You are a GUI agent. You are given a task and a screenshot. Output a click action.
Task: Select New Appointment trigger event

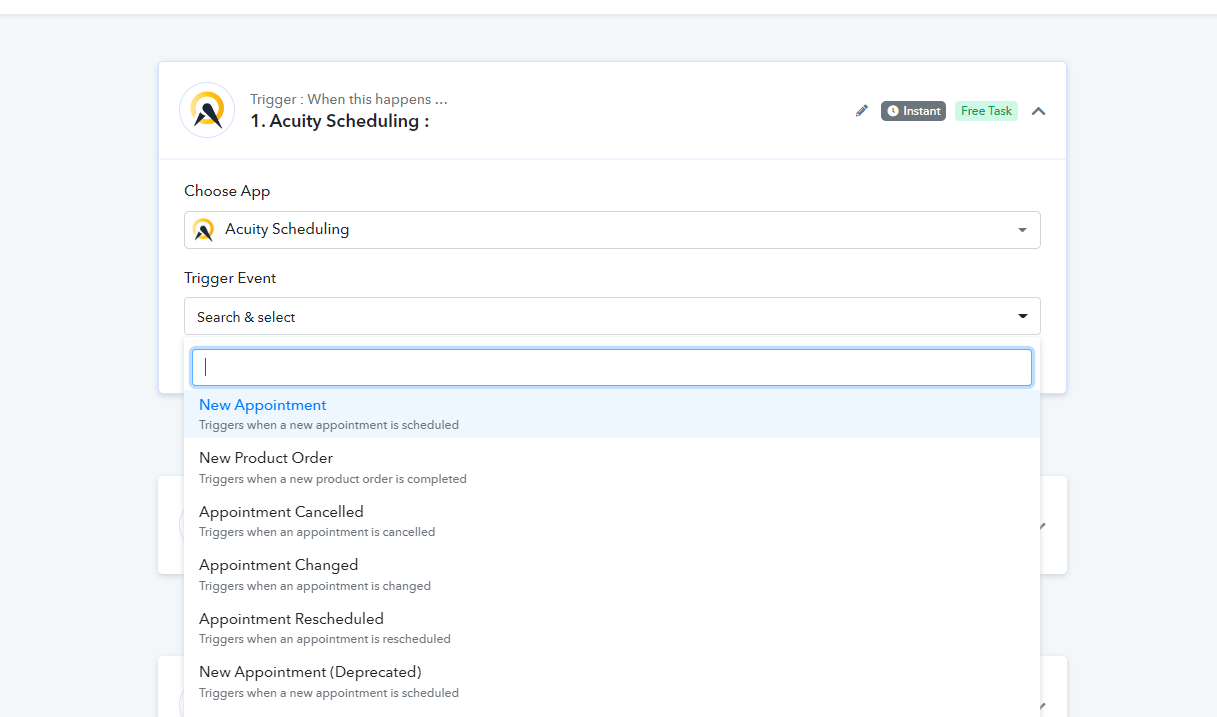click(x=612, y=414)
